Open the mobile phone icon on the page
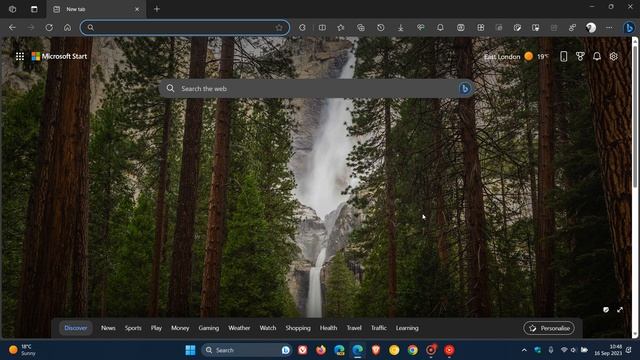This screenshot has width=640, height=360. (563, 56)
